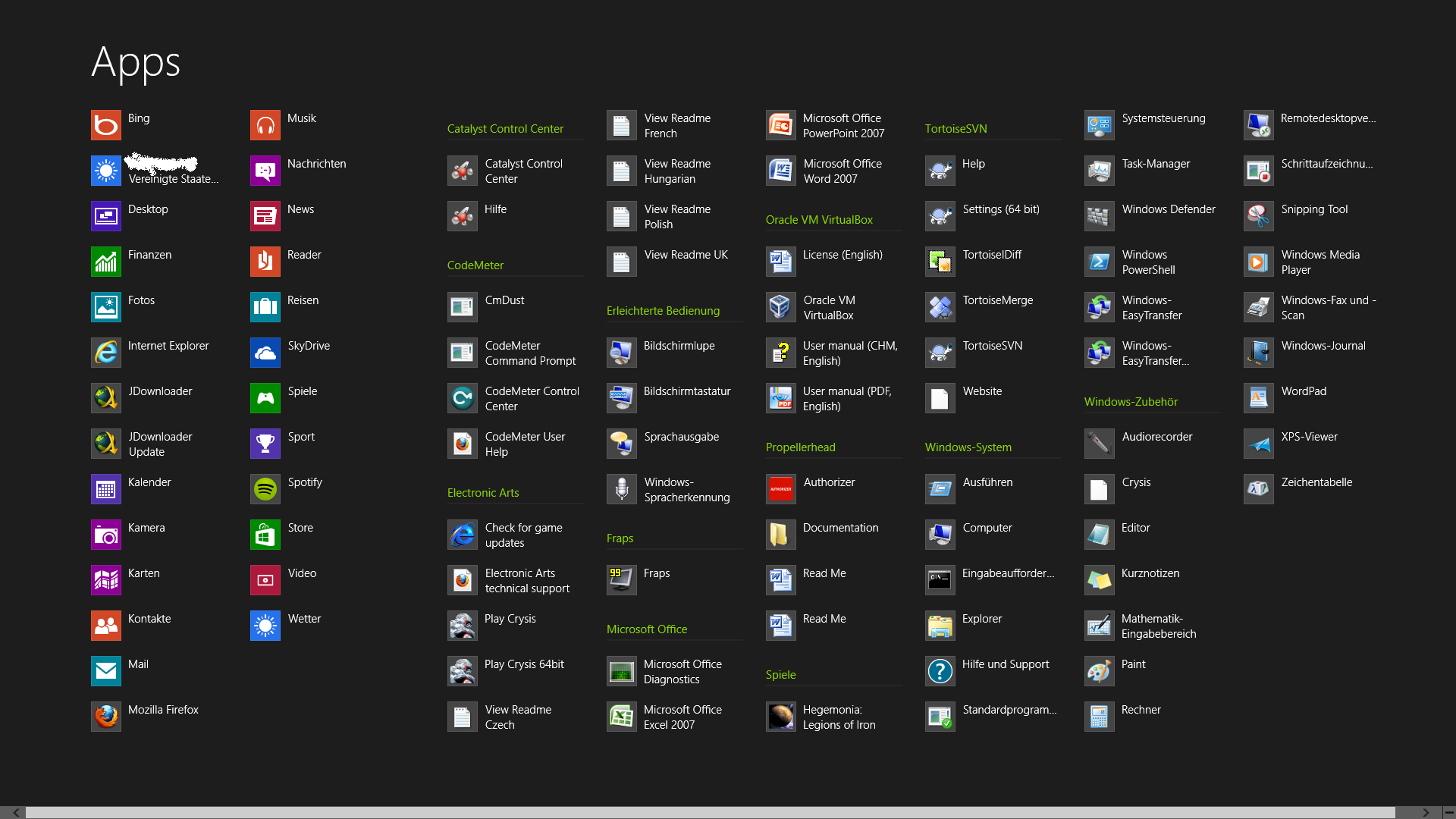The image size is (1456, 819).
Task: Click the 'License (English)' label
Action: coord(843,255)
